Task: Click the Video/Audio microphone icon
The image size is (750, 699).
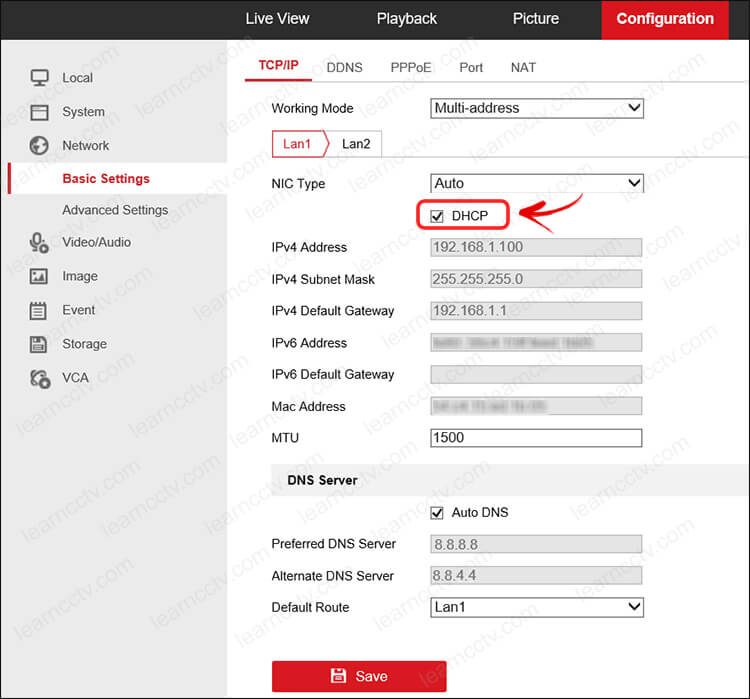Action: click(x=39, y=242)
